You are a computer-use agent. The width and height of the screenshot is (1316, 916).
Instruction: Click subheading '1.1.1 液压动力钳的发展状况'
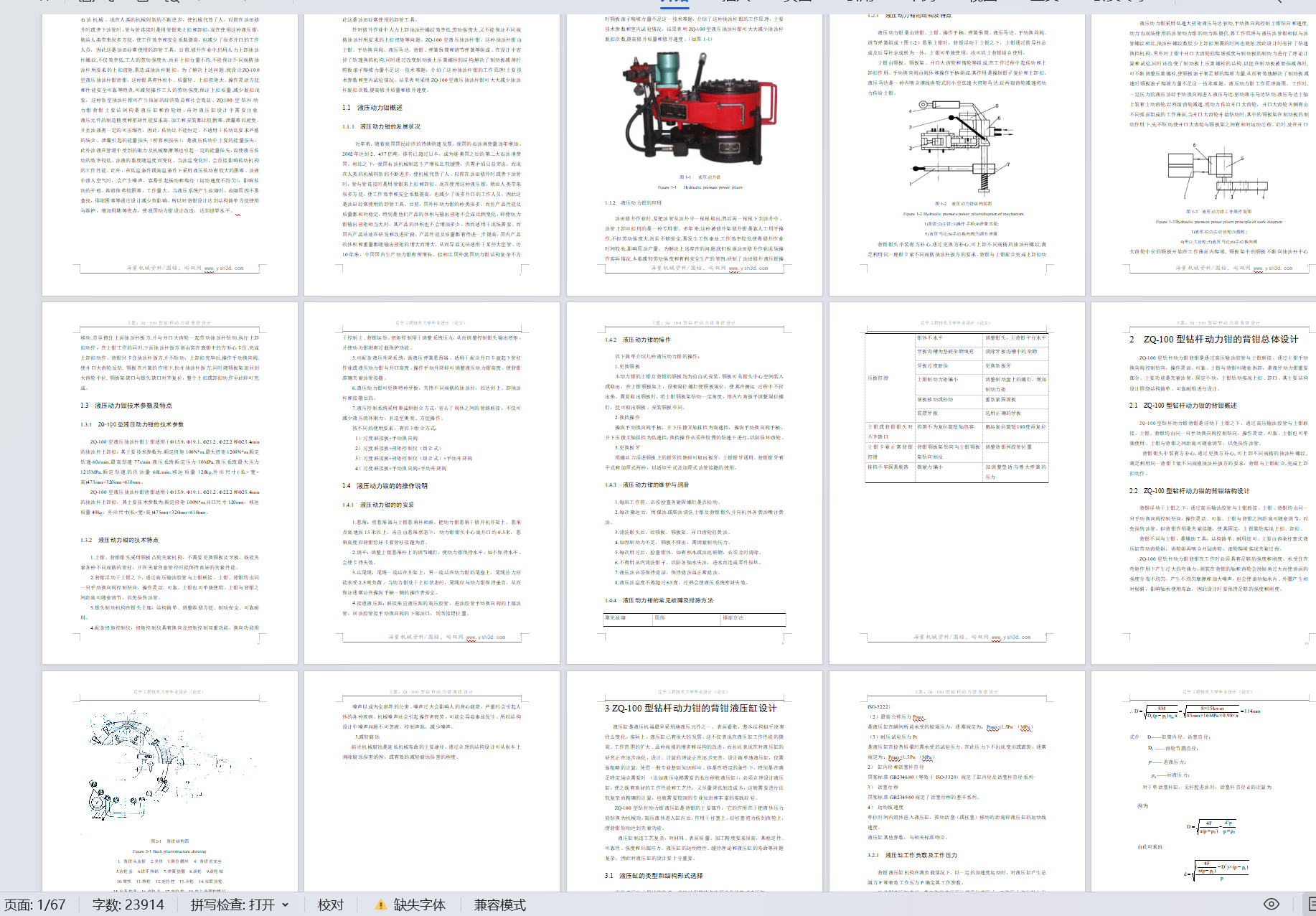[x=381, y=126]
